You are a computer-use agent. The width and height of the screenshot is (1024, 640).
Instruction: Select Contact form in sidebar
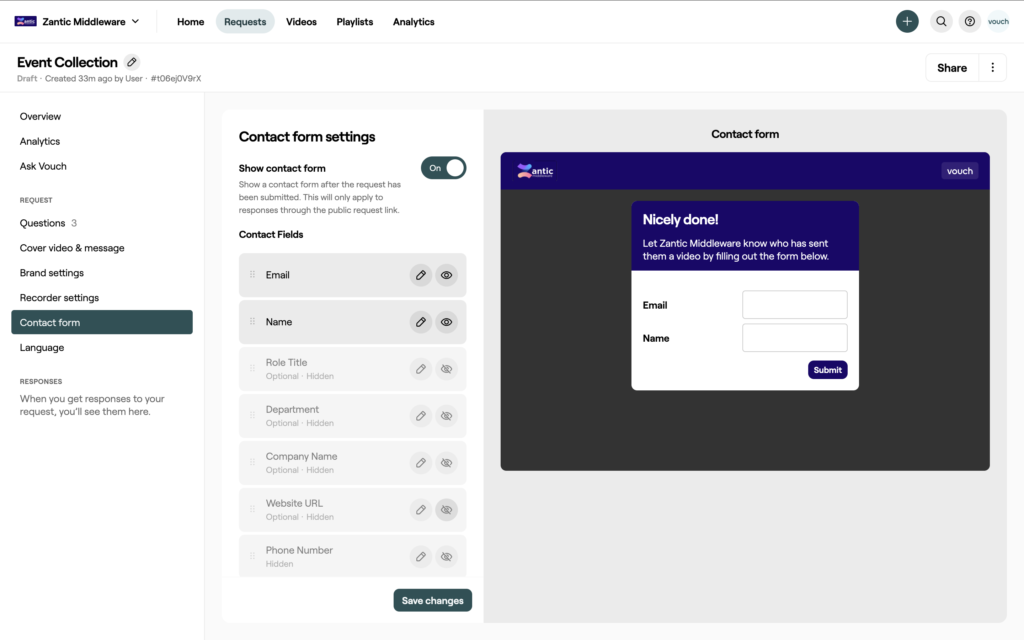click(102, 322)
